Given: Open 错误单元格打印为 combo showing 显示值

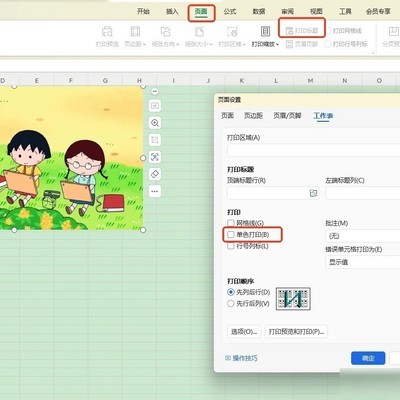Looking at the screenshot, I should [x=363, y=262].
